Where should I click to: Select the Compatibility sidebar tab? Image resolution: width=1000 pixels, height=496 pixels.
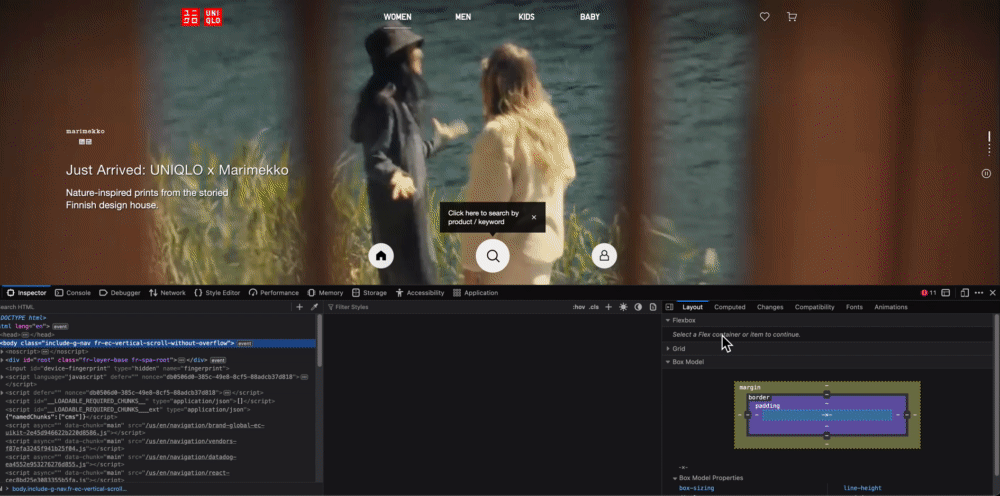(814, 307)
